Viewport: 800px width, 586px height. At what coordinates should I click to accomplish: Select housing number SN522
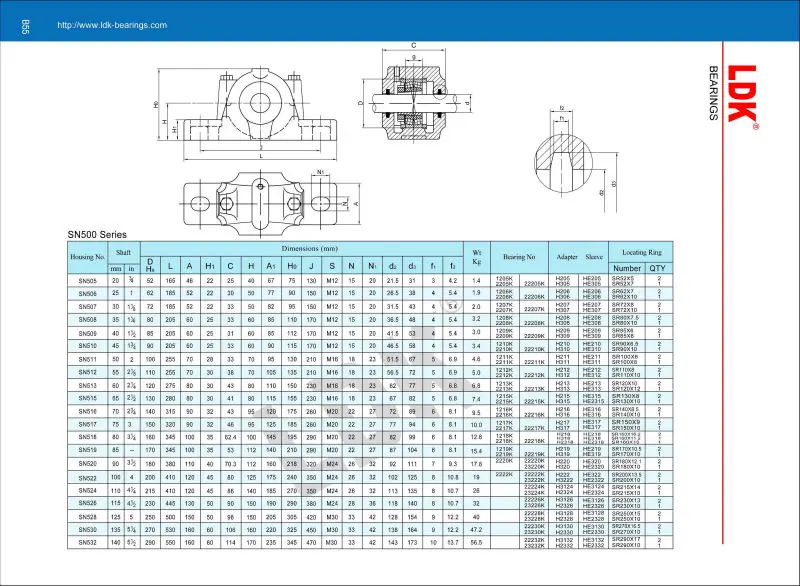tap(87, 478)
